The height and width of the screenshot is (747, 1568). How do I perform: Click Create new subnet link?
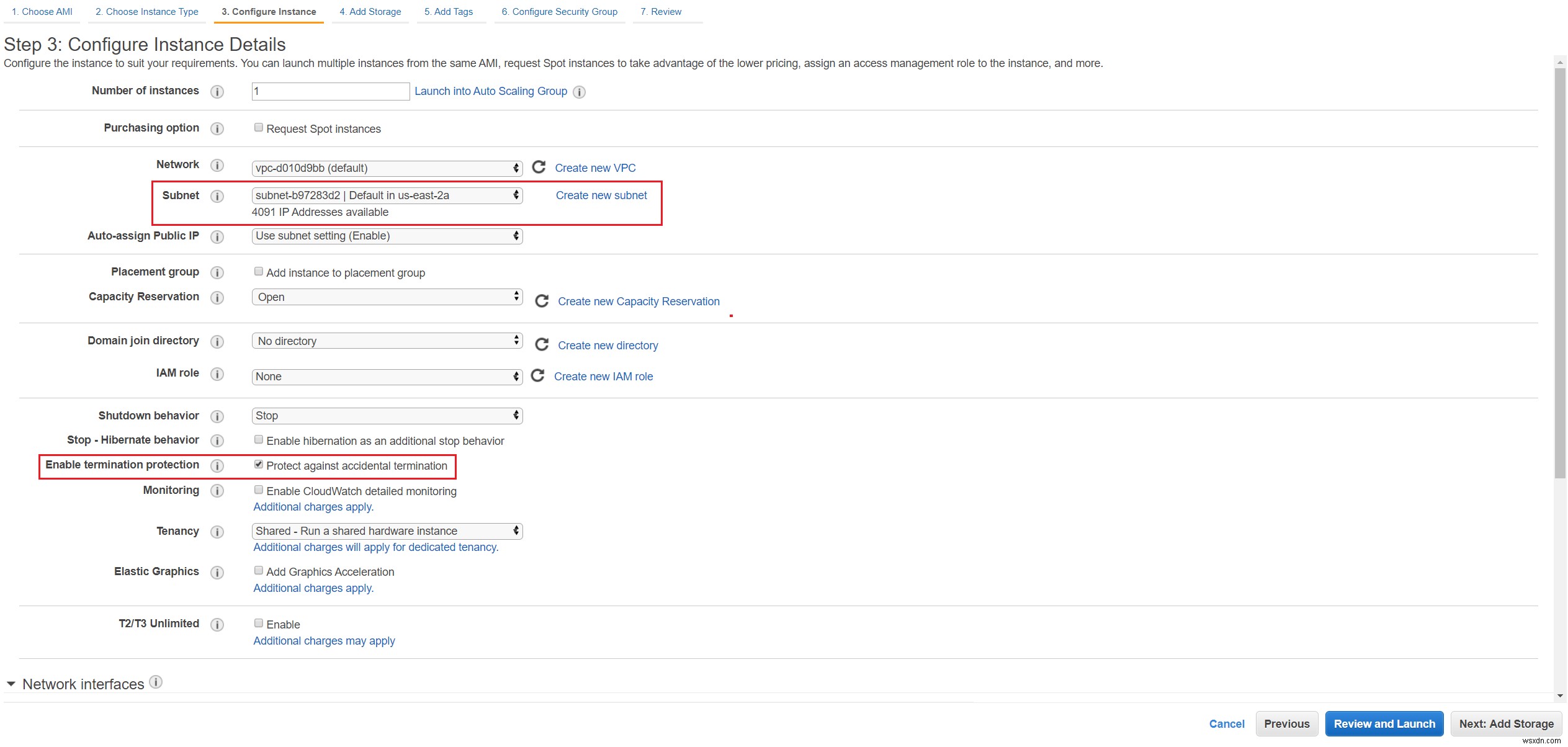coord(601,195)
